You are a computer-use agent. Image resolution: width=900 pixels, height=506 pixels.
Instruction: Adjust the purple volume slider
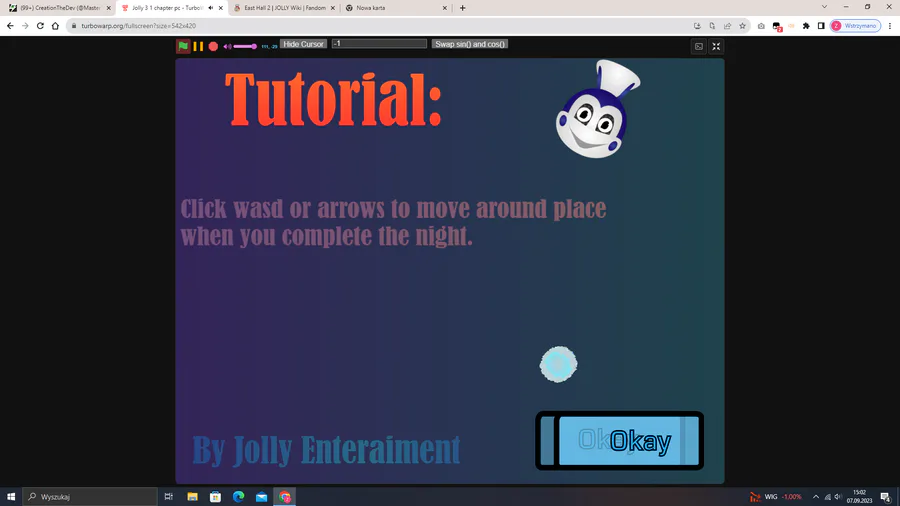pos(245,46)
